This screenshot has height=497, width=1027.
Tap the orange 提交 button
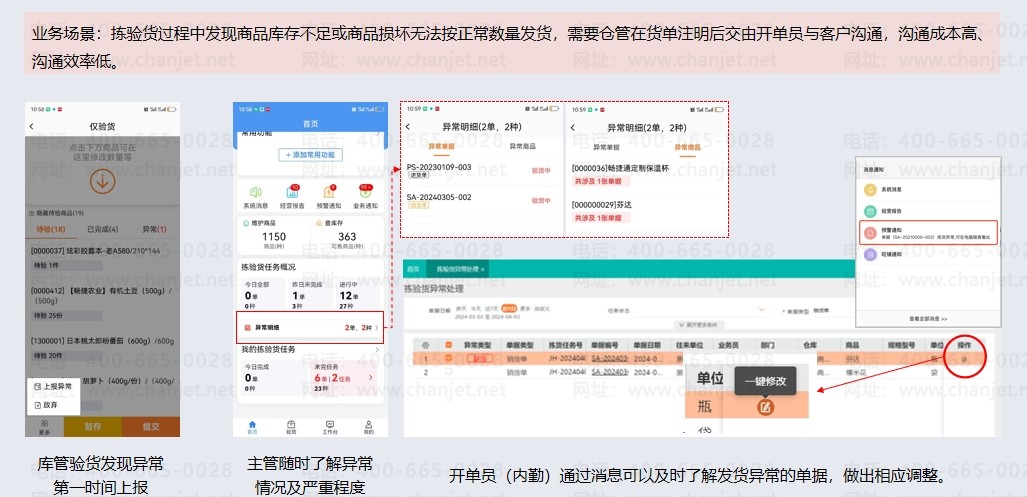(x=151, y=426)
